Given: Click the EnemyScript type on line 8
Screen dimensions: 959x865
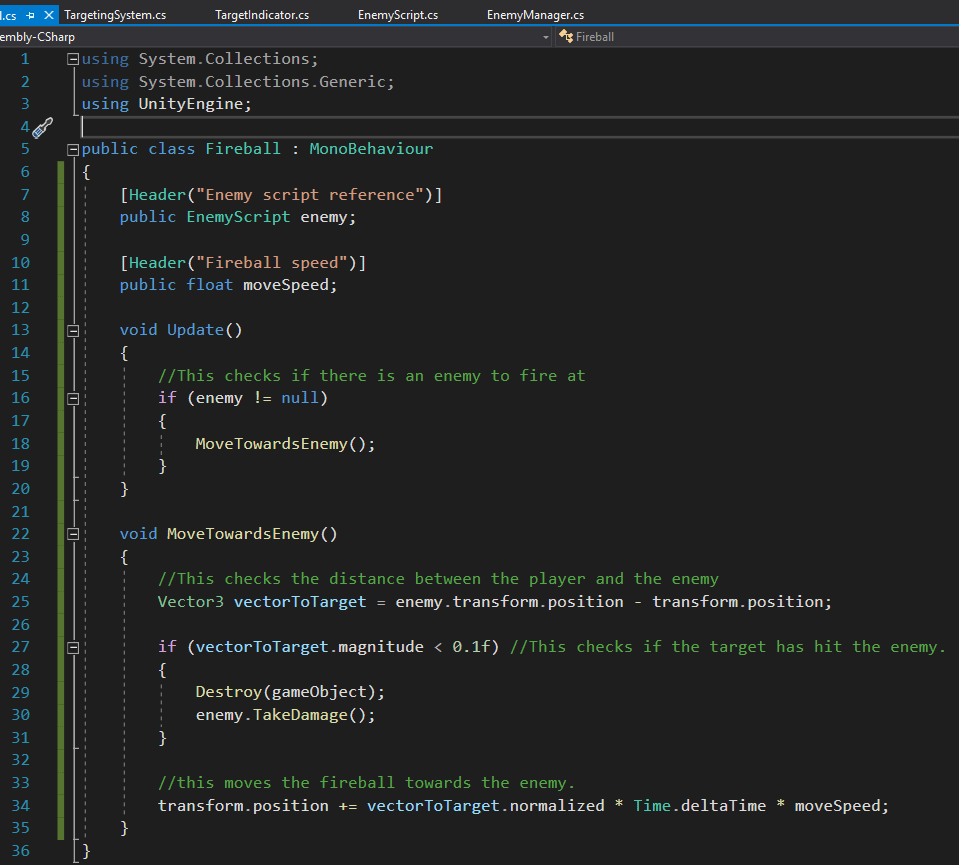Looking at the screenshot, I should pyautogui.click(x=238, y=217).
